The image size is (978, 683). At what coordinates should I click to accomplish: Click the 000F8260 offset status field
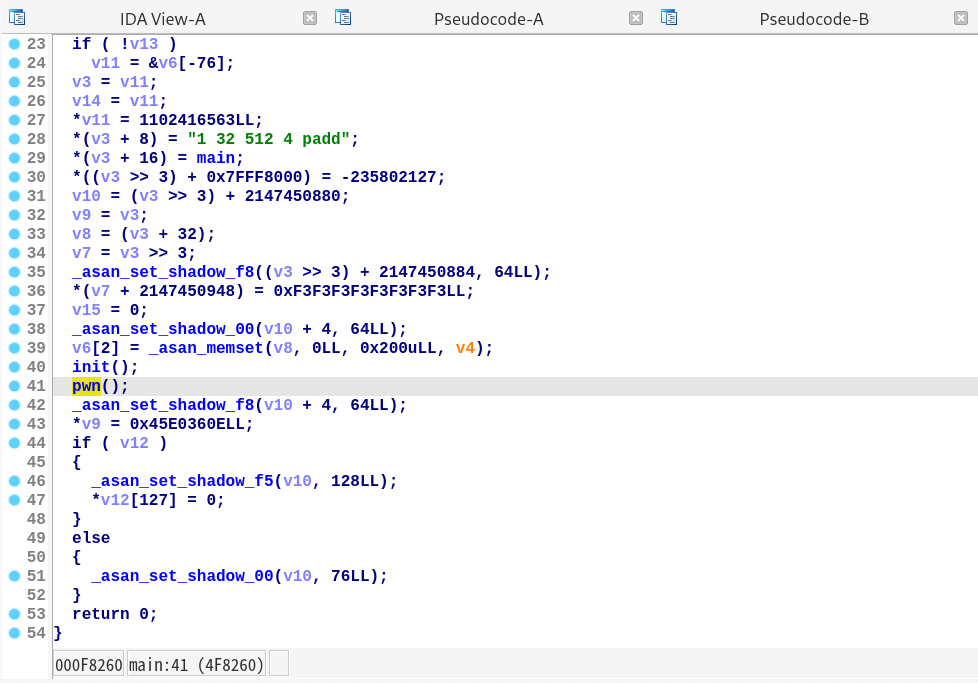point(88,664)
